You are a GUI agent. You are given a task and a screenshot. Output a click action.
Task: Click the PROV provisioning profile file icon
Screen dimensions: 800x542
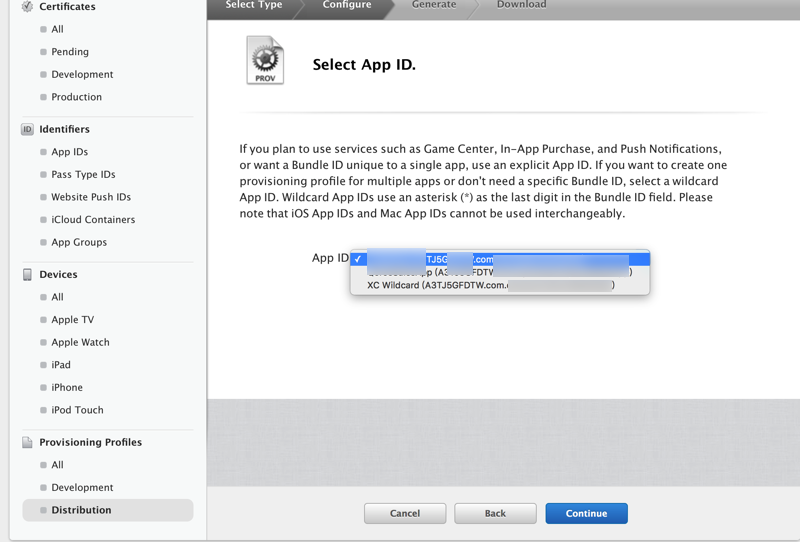tap(265, 60)
